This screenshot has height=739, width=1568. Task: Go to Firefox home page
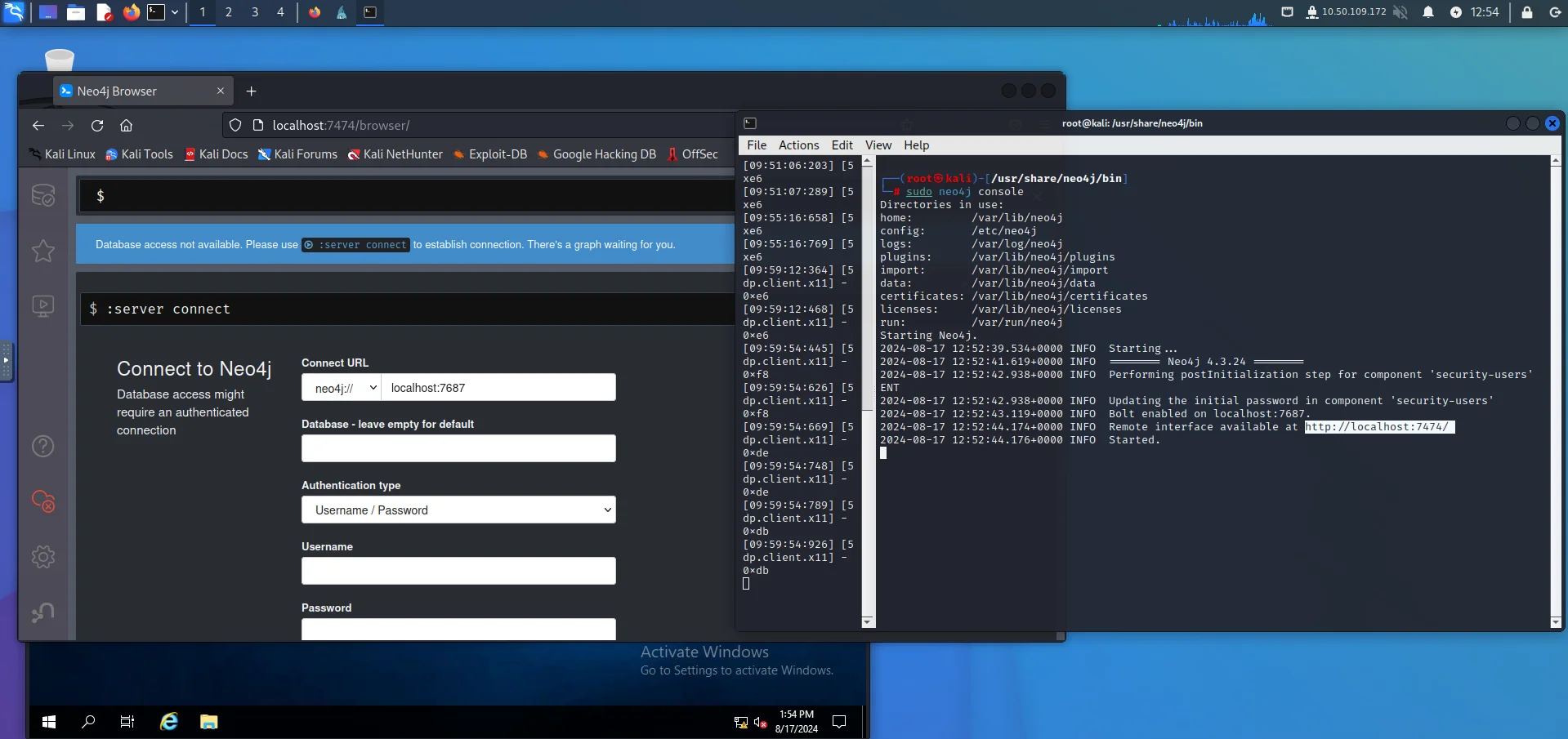[x=126, y=125]
